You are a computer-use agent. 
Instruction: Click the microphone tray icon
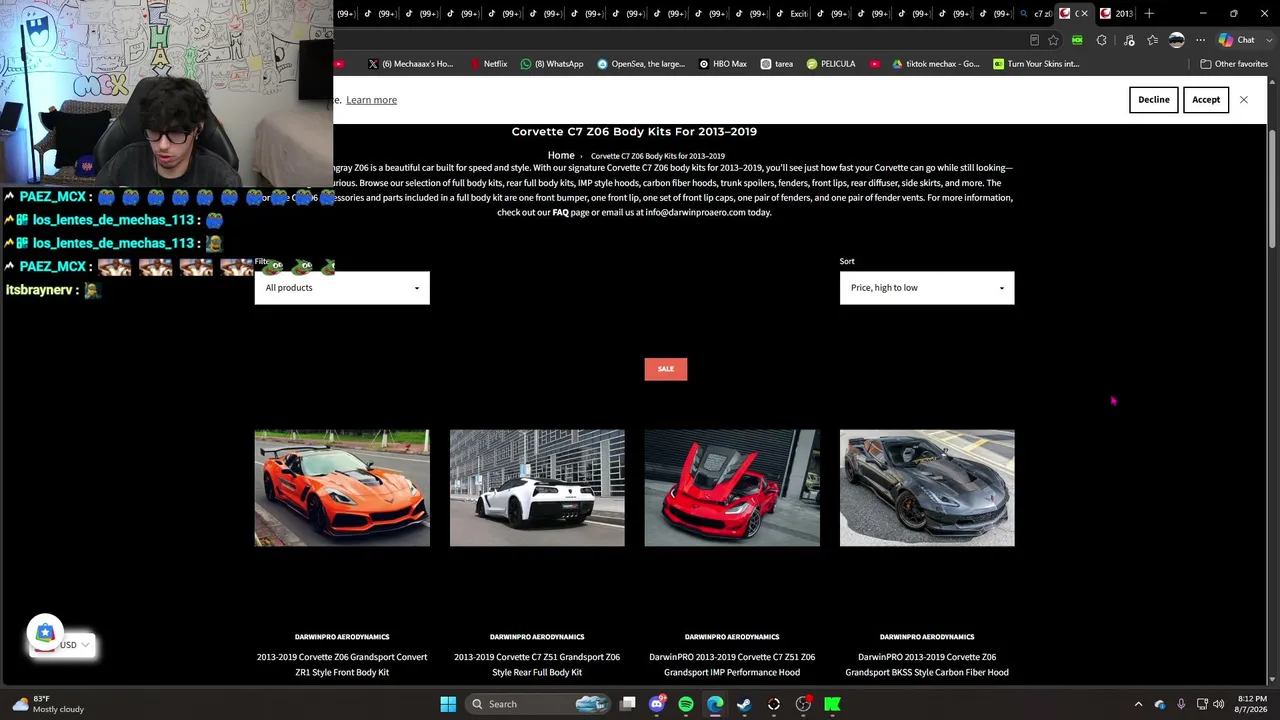1181,704
